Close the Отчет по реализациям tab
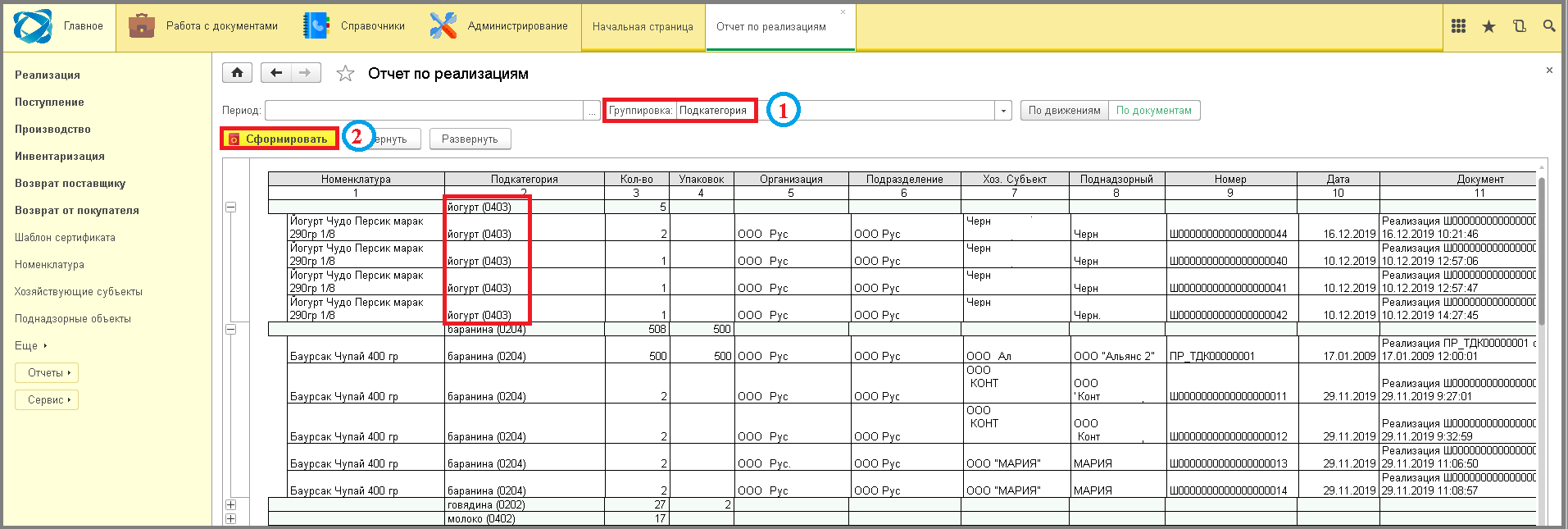 (x=843, y=12)
